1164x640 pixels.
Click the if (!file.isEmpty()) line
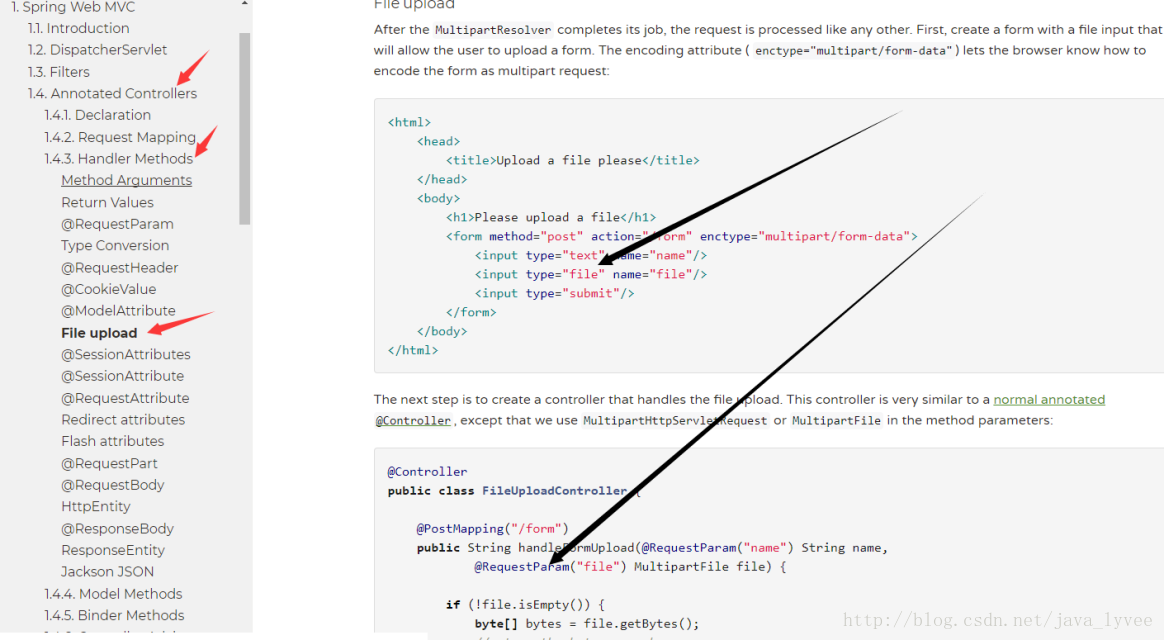(526, 605)
